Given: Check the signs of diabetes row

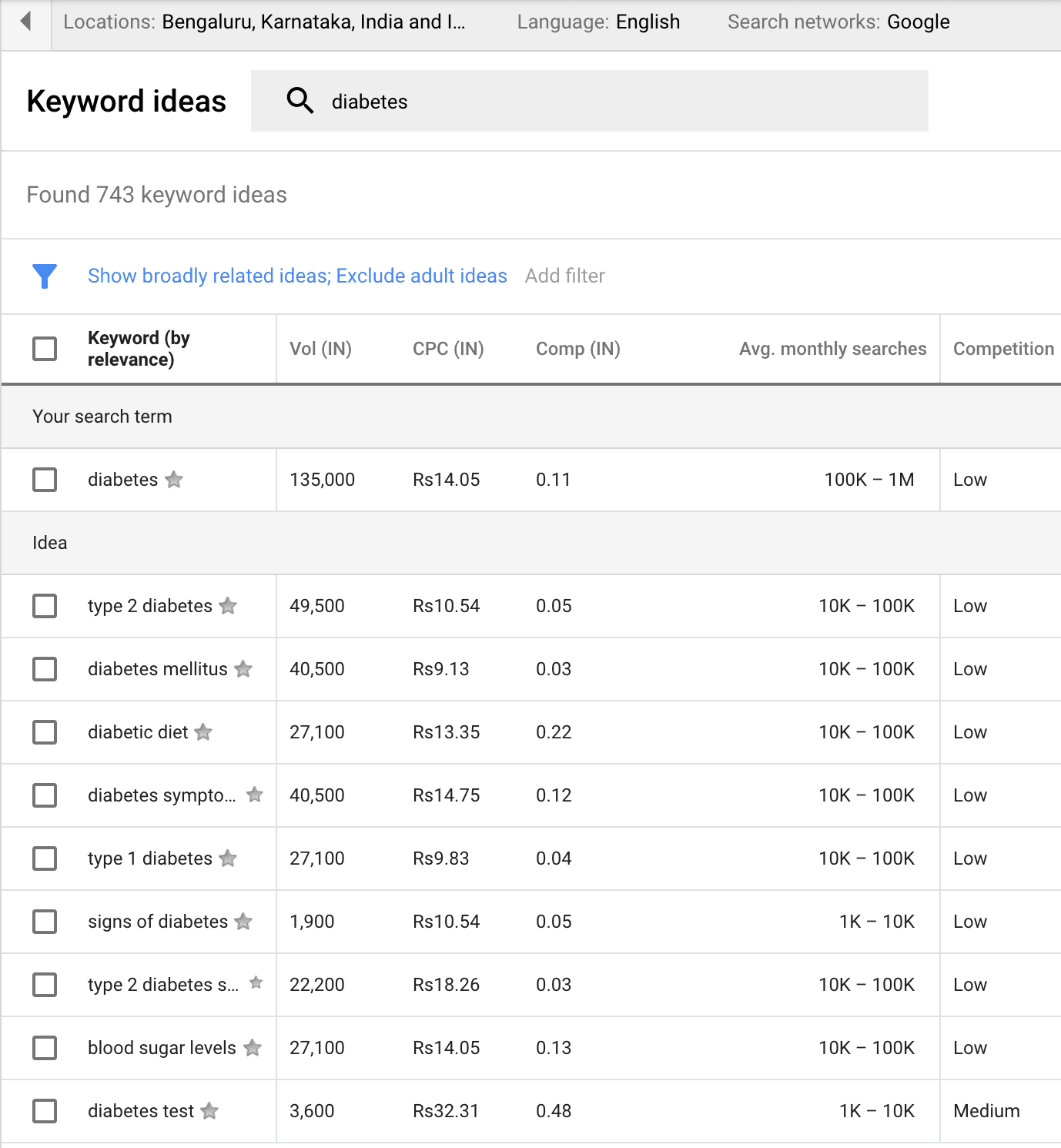Looking at the screenshot, I should (x=45, y=922).
